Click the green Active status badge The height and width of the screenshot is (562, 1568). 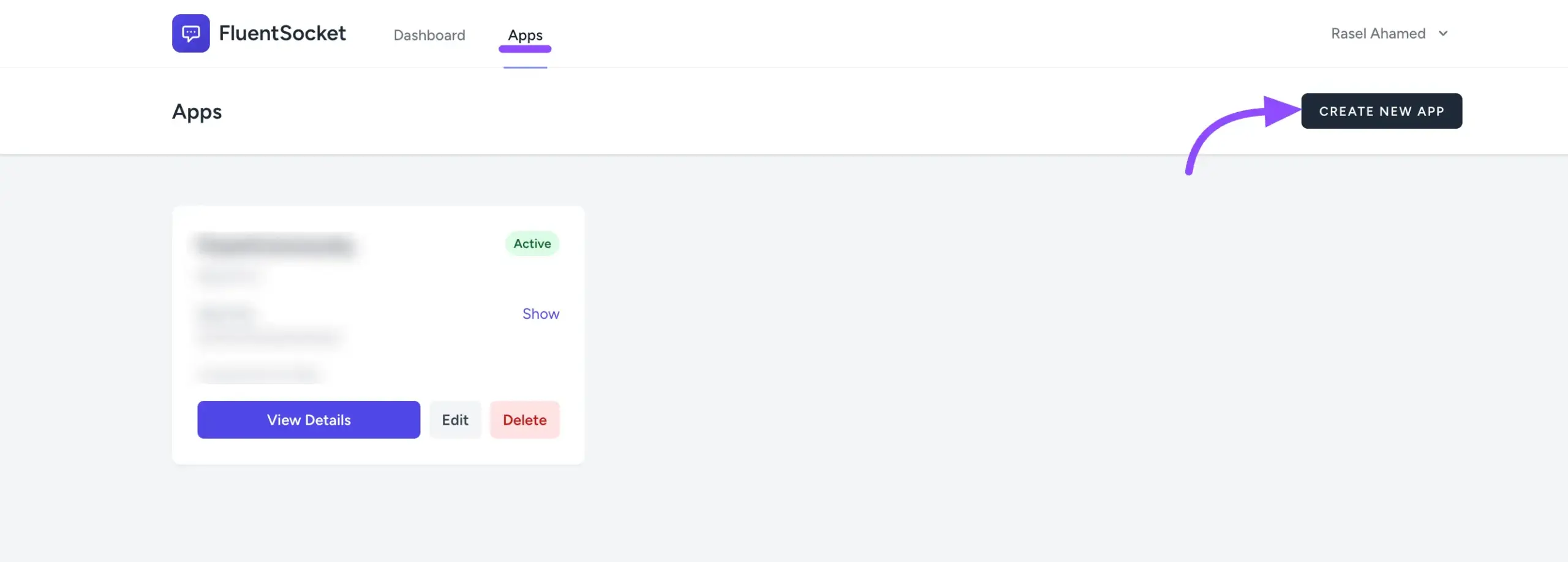pos(532,244)
